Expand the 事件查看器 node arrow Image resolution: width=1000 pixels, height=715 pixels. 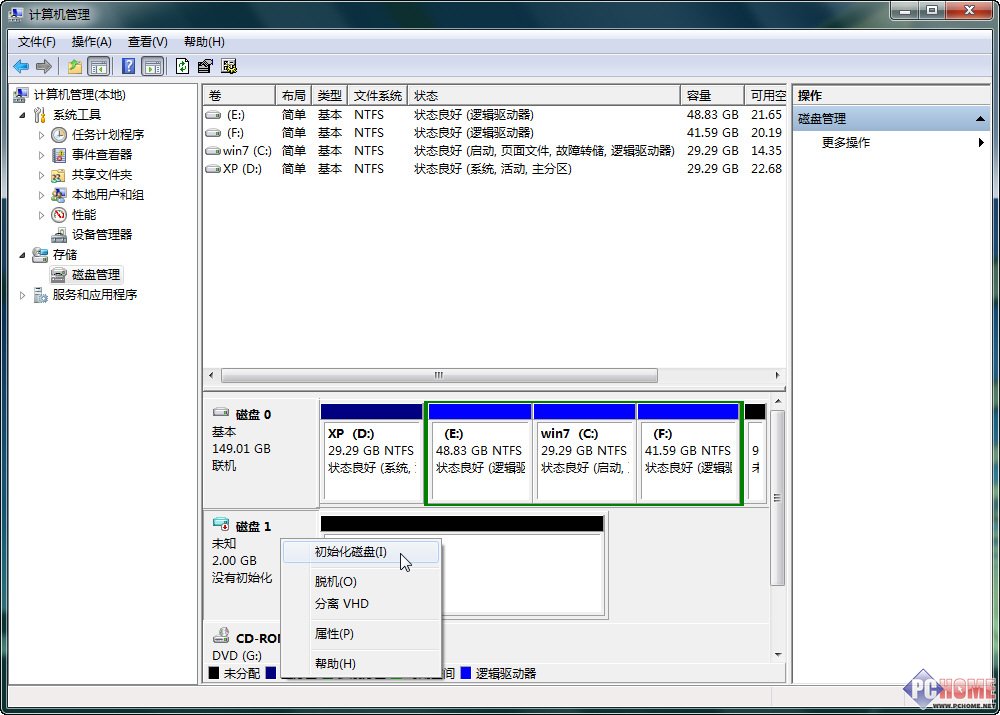click(x=41, y=155)
